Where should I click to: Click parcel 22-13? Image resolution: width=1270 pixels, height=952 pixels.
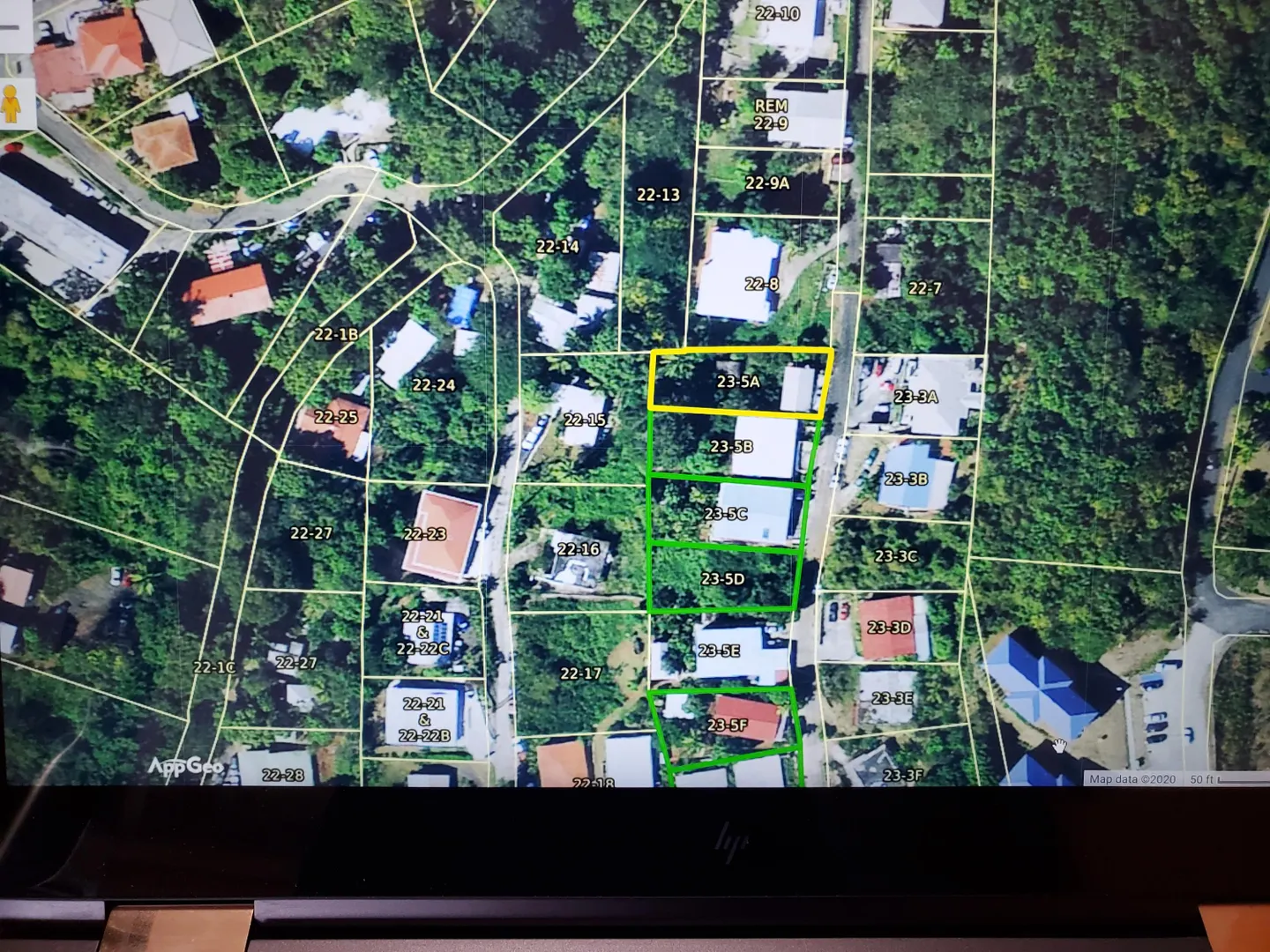(658, 195)
